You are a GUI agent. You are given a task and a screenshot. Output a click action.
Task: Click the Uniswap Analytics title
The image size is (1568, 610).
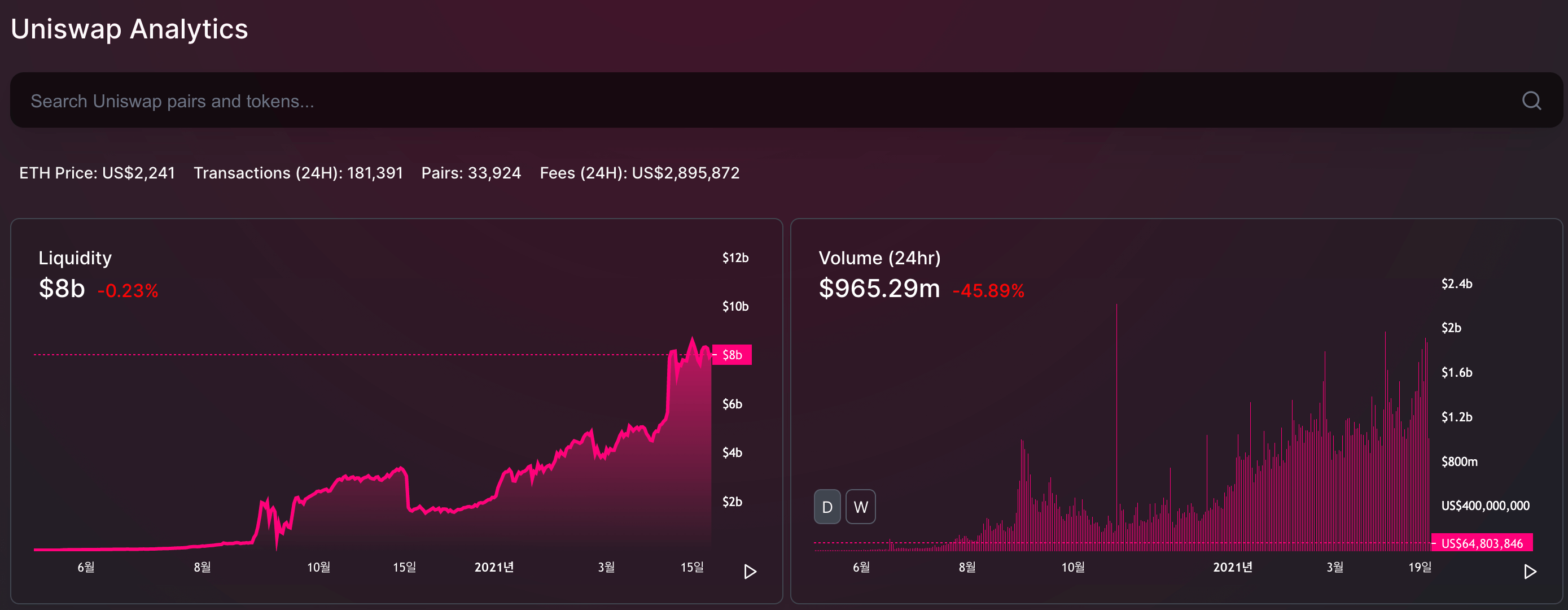(129, 29)
